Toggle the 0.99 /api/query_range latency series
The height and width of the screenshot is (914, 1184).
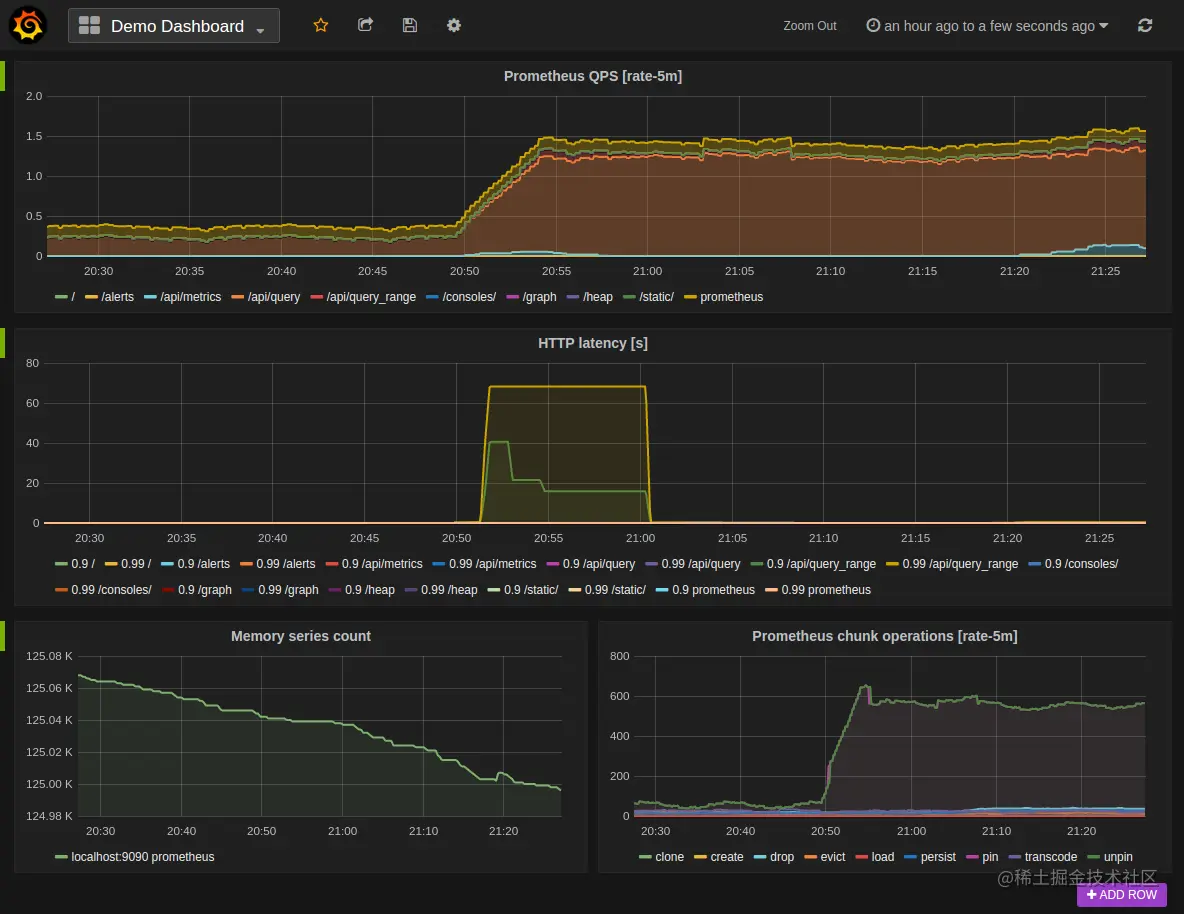point(960,564)
